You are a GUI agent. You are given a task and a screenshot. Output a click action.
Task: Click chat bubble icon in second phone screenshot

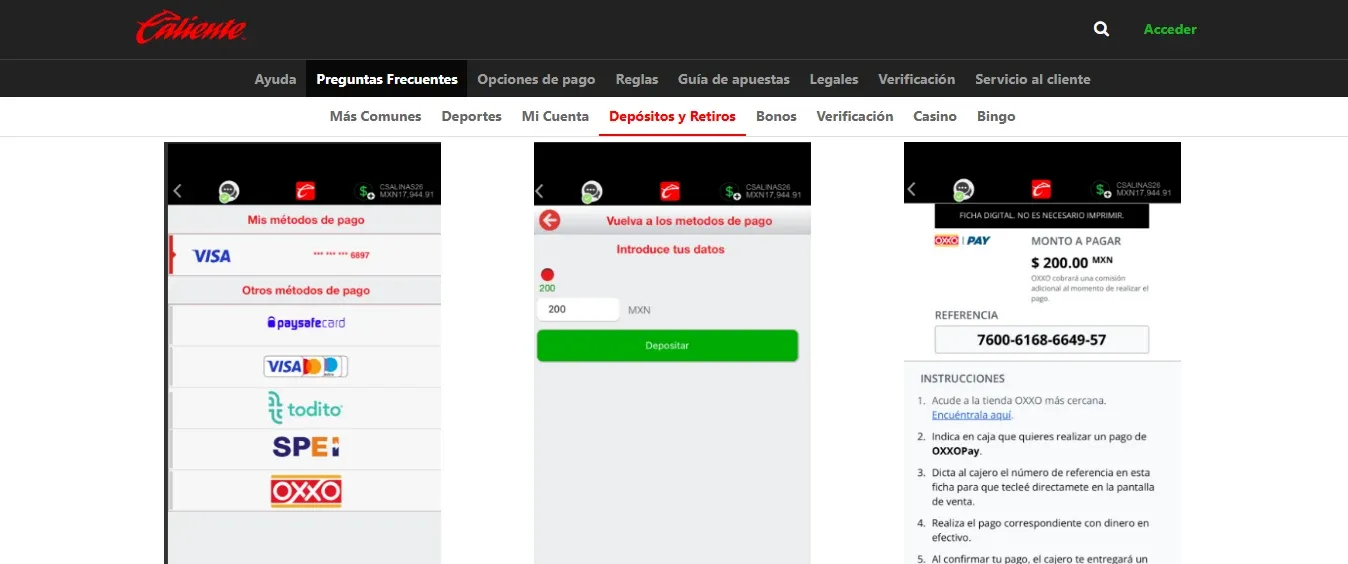click(x=592, y=191)
